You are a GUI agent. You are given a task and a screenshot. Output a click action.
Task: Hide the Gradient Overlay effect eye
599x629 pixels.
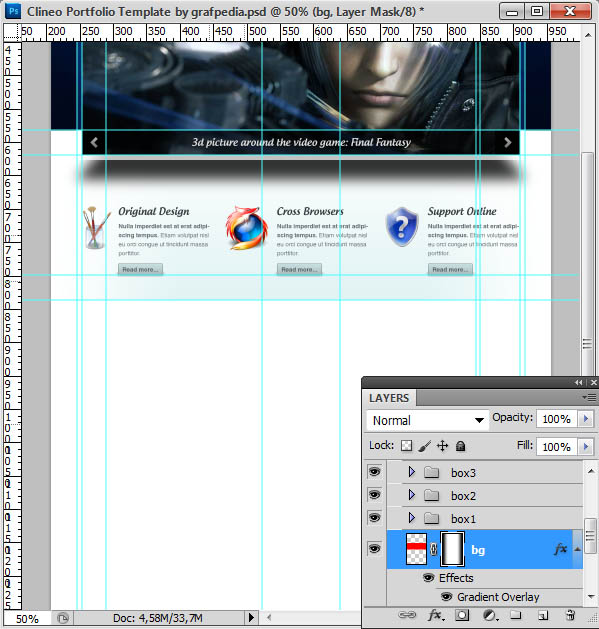coord(447,597)
